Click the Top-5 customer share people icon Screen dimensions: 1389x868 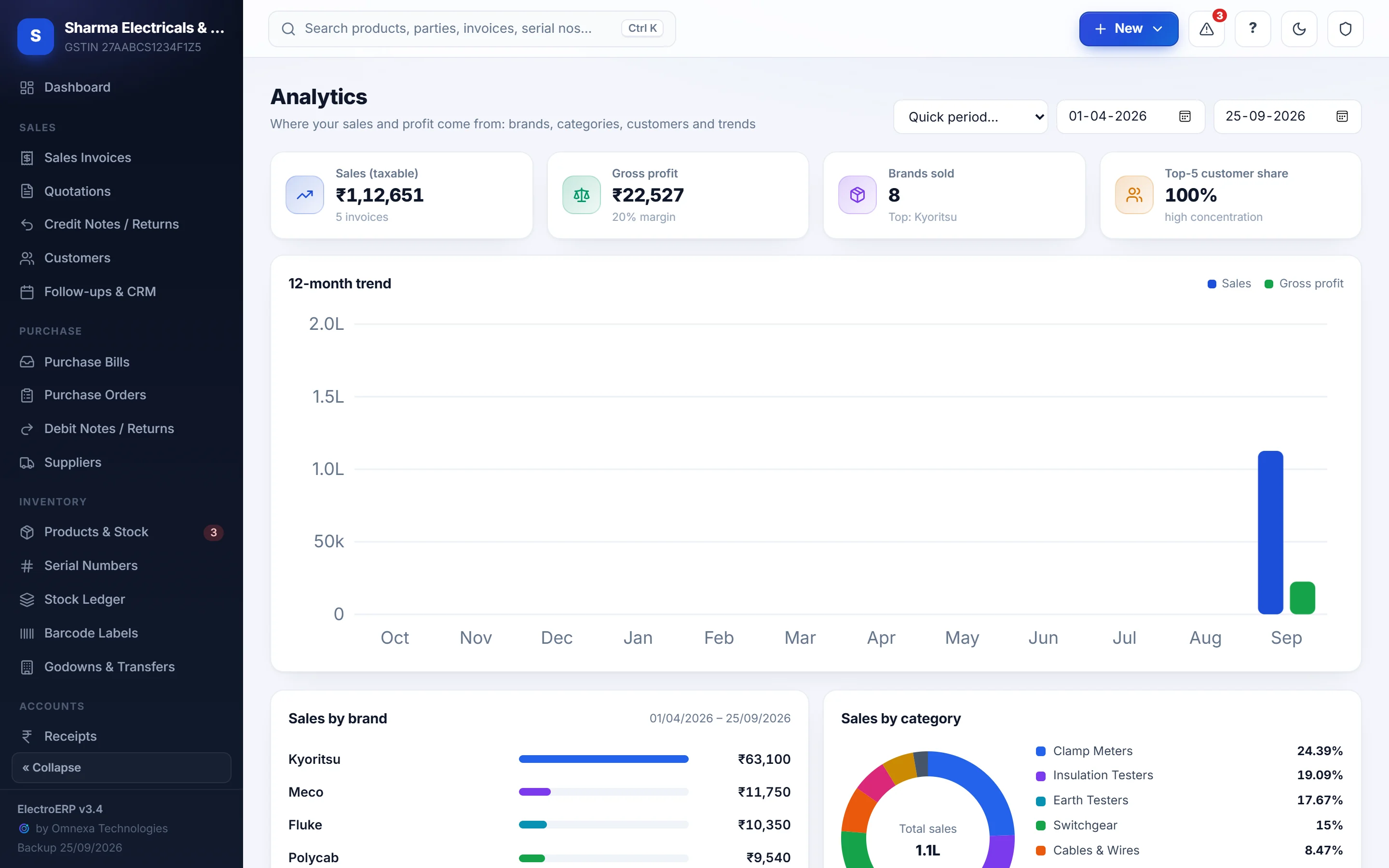[x=1134, y=195]
